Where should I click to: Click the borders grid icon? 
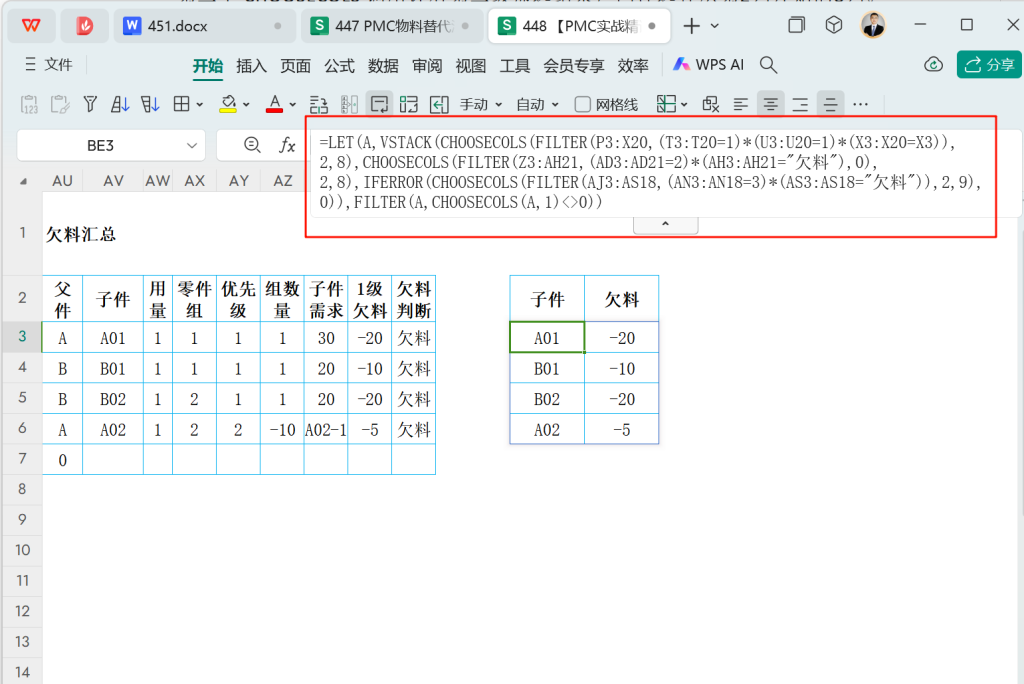pyautogui.click(x=182, y=104)
